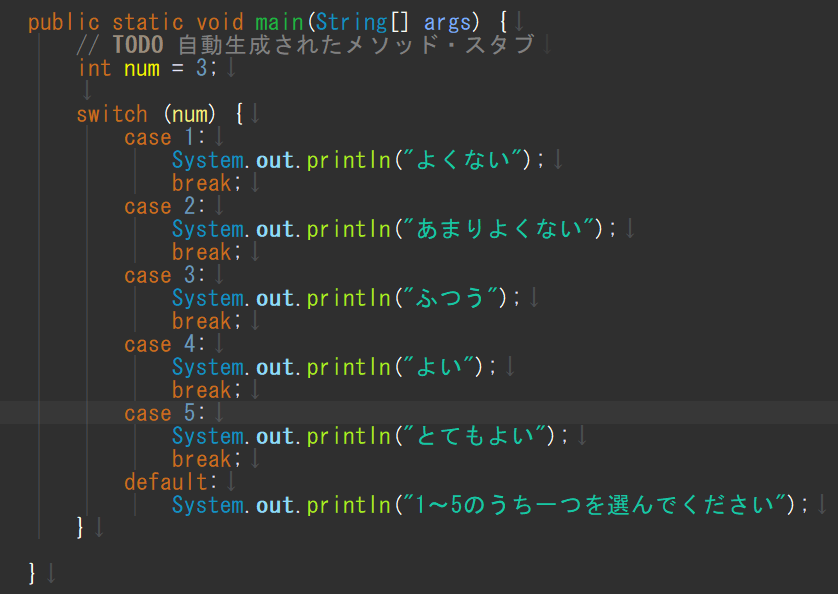Select the case 3 label
Image resolution: width=838 pixels, height=594 pixels.
pyautogui.click(x=164, y=275)
